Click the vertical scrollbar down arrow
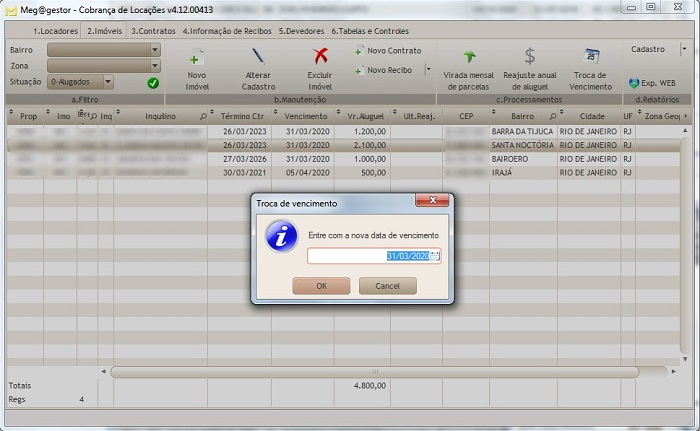700x431 pixels. 685,359
